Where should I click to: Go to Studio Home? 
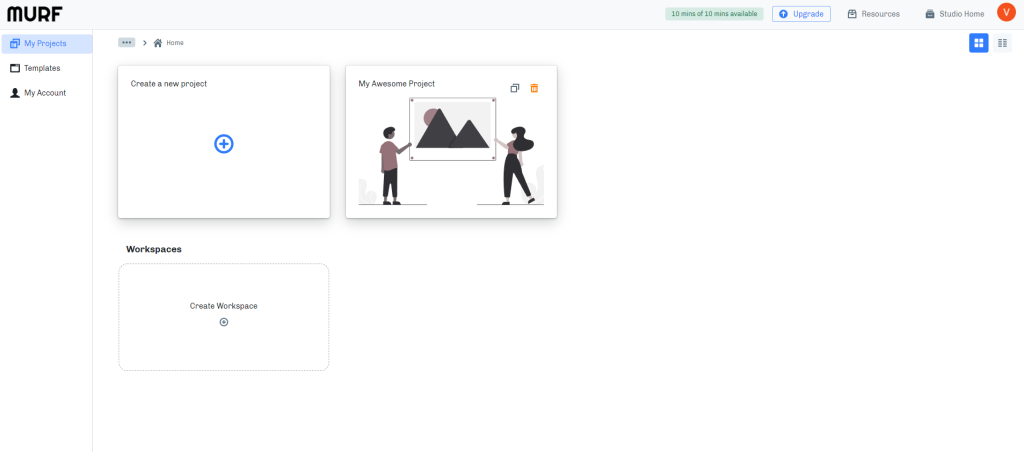coord(954,14)
